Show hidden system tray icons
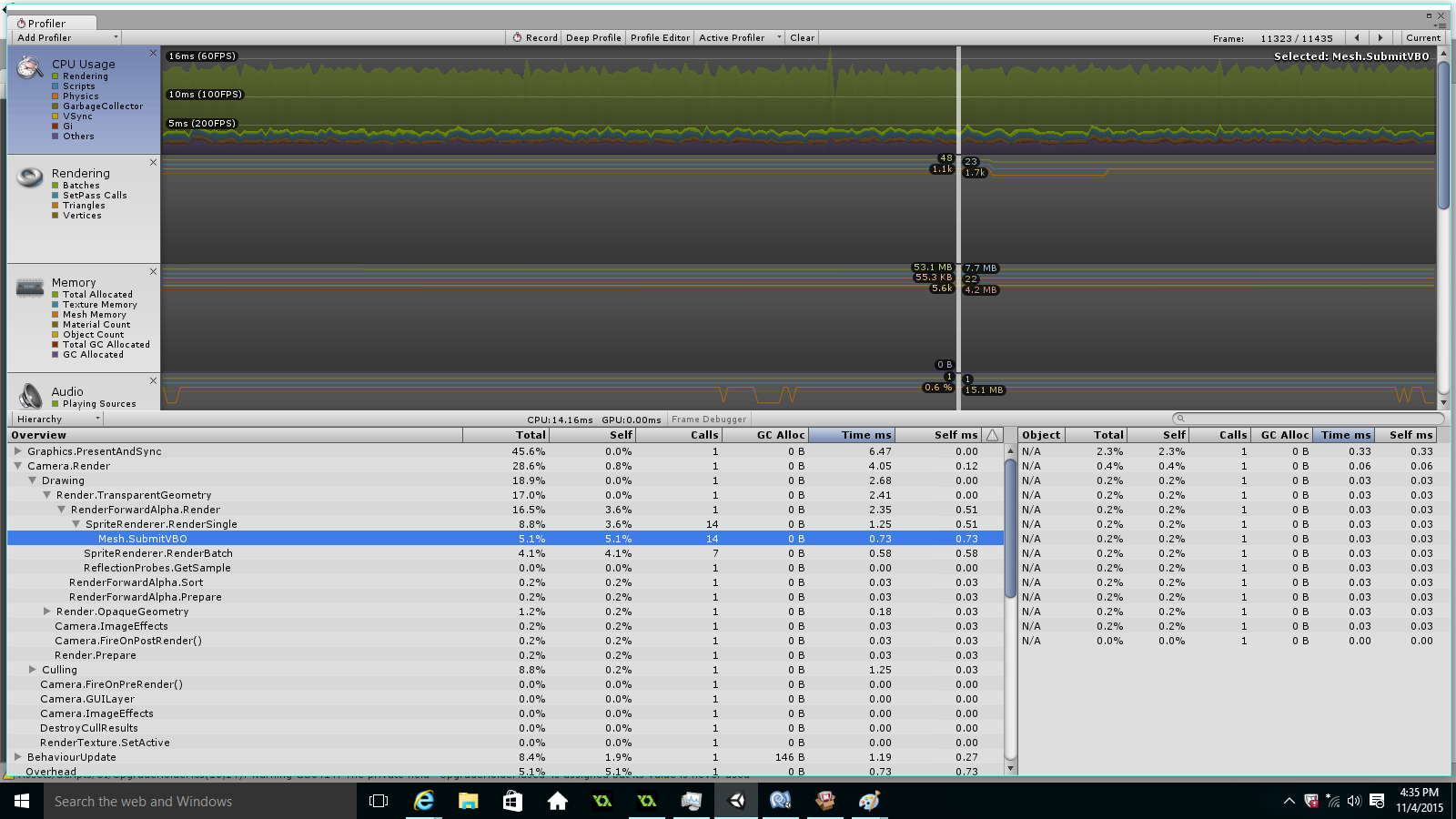 click(x=1289, y=801)
